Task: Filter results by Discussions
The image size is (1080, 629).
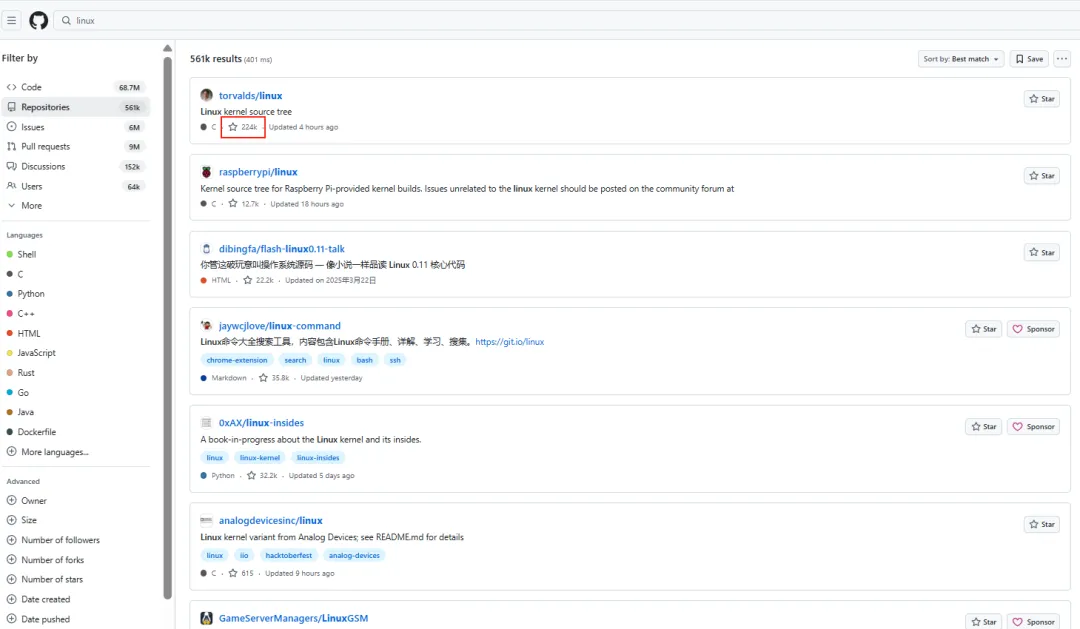Action: click(x=76, y=167)
